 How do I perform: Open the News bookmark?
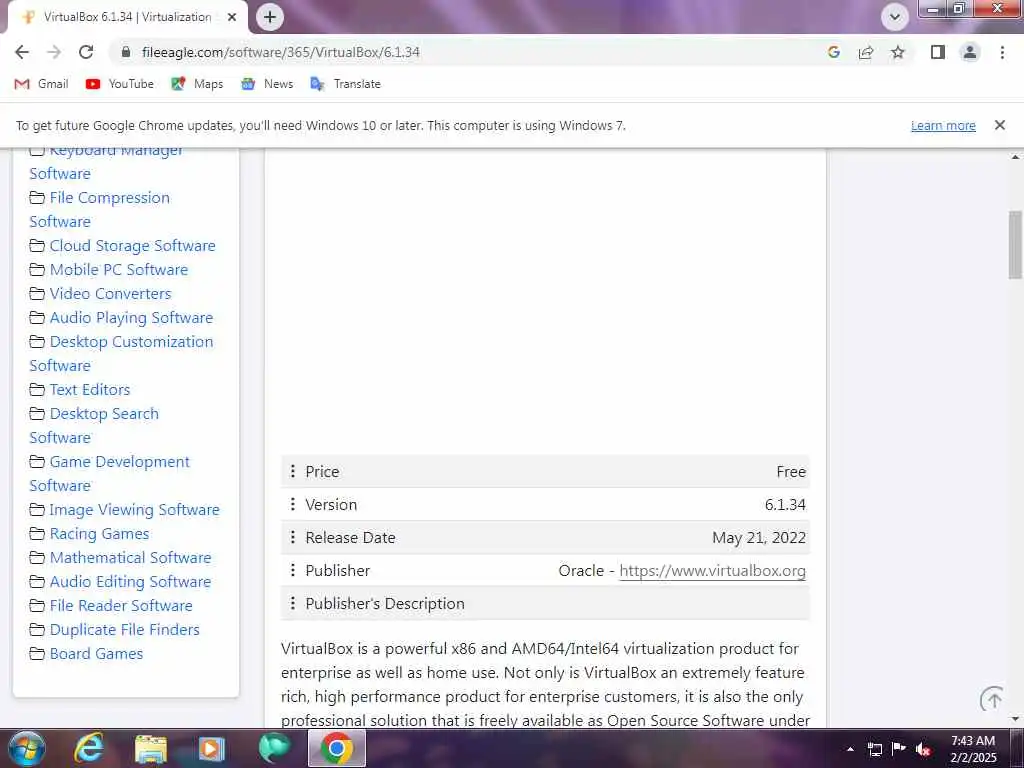coord(266,84)
